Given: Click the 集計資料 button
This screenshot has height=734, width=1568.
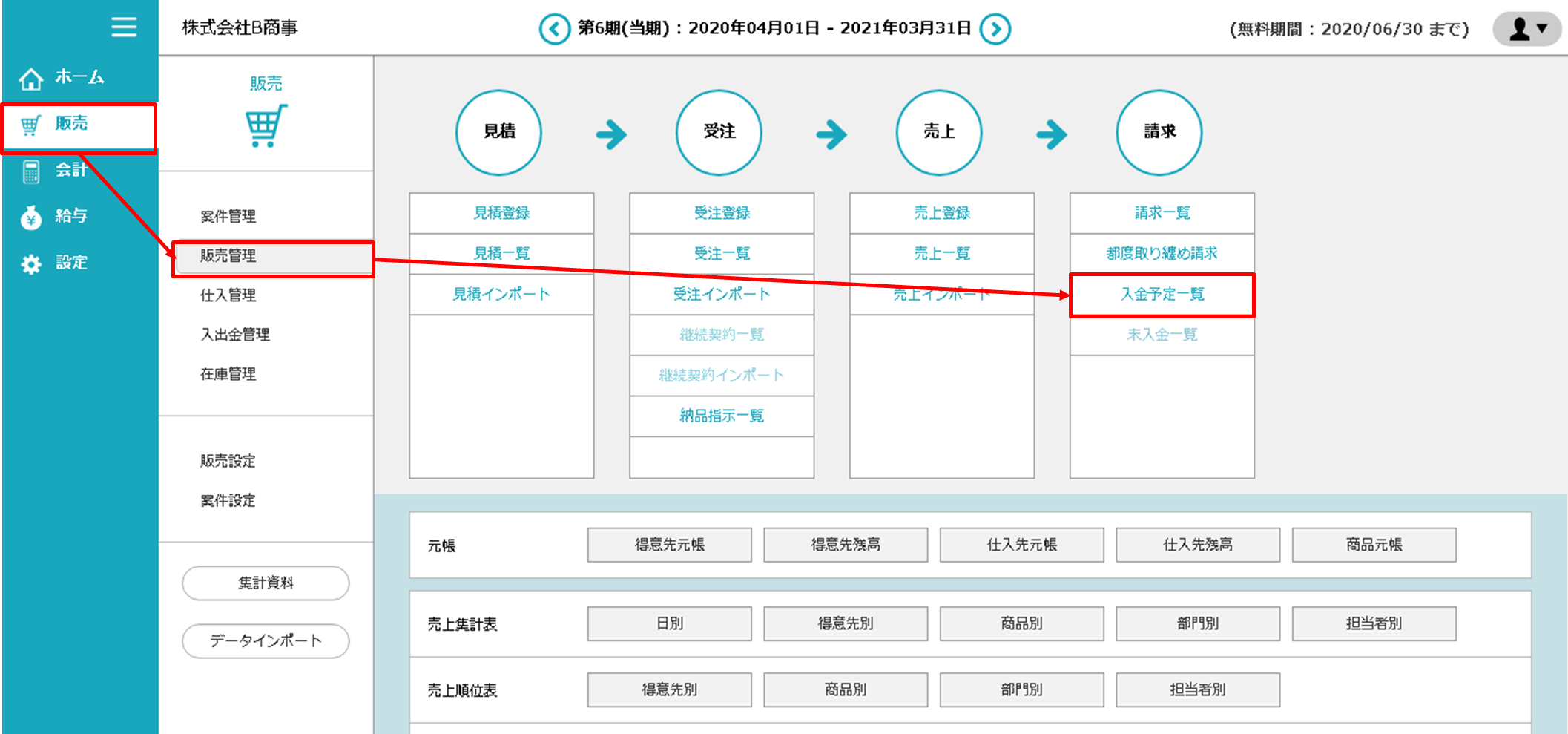Looking at the screenshot, I should click(266, 583).
